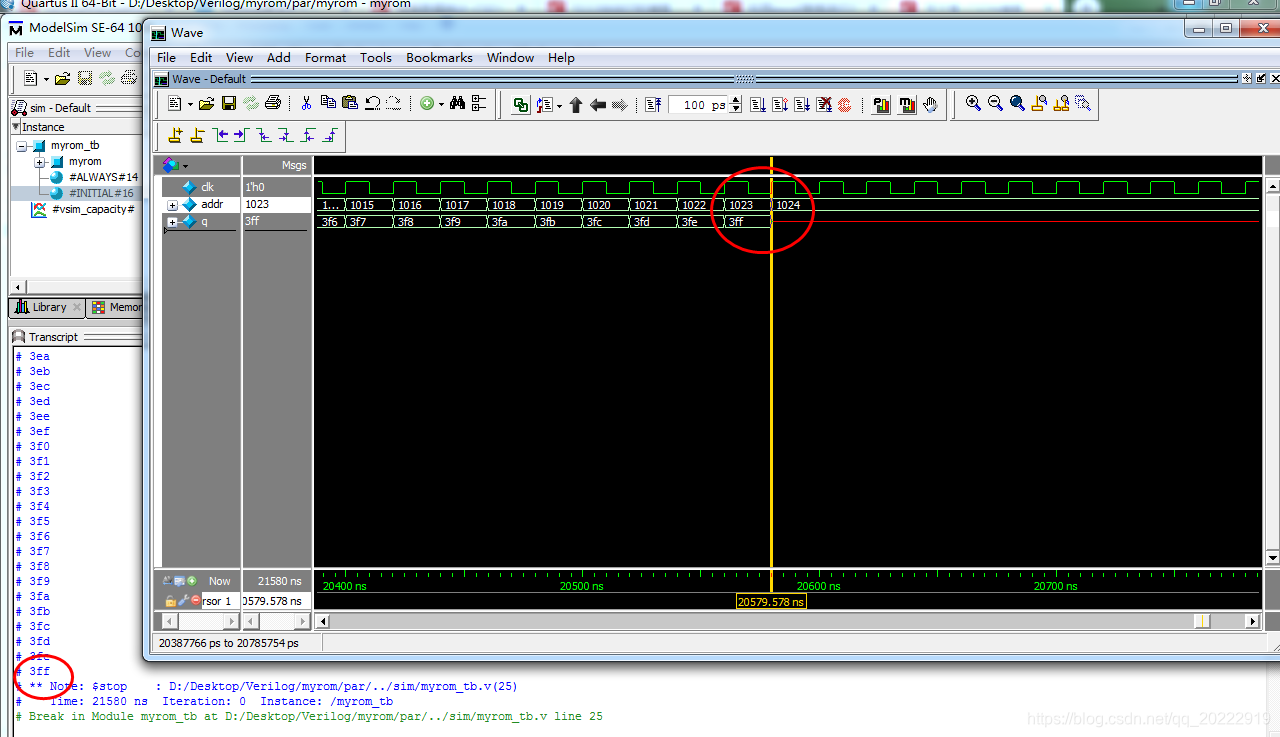Image resolution: width=1280 pixels, height=737 pixels.
Task: Select the Zoom Full magnifier icon
Action: [1017, 104]
